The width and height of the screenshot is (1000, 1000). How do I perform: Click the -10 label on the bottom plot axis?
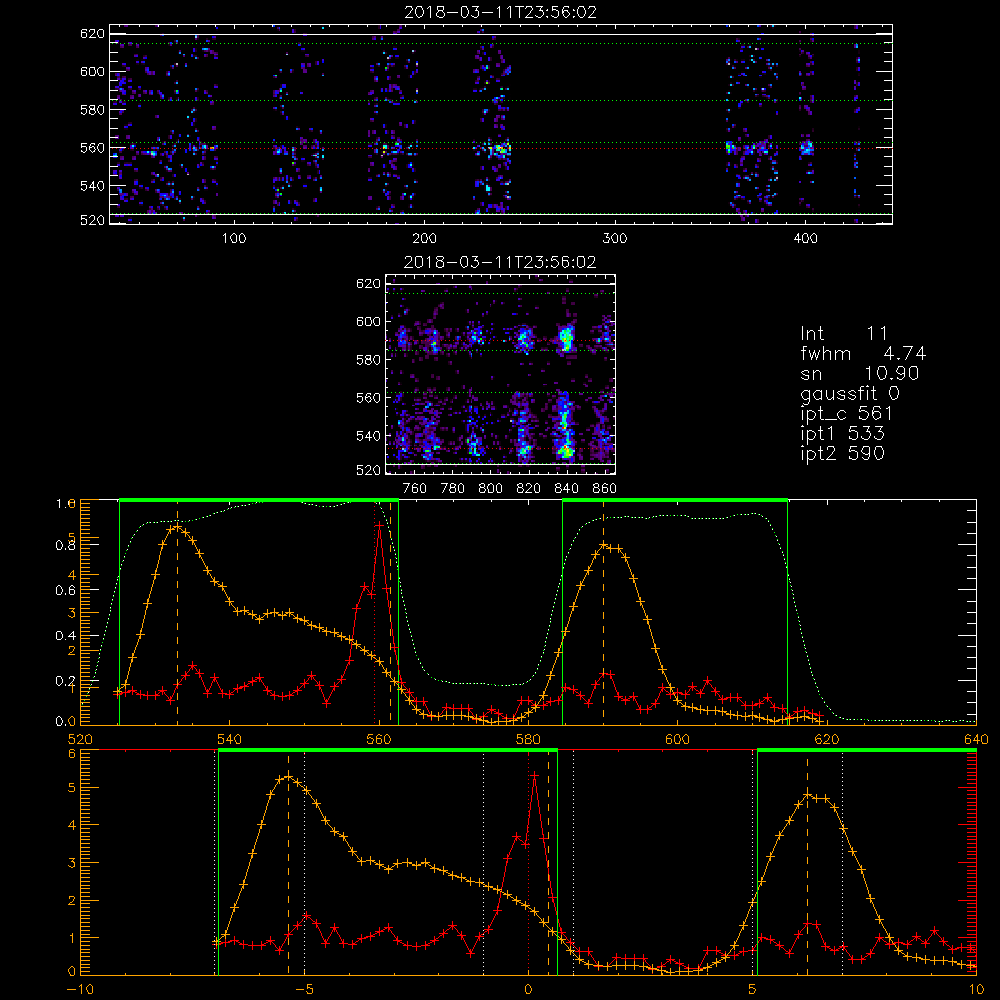tap(80, 990)
